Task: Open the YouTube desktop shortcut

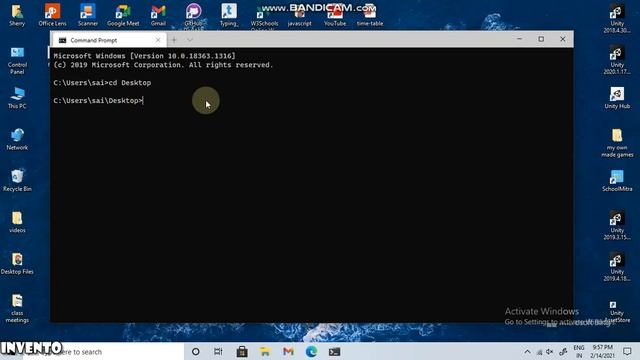Action: pyautogui.click(x=335, y=16)
